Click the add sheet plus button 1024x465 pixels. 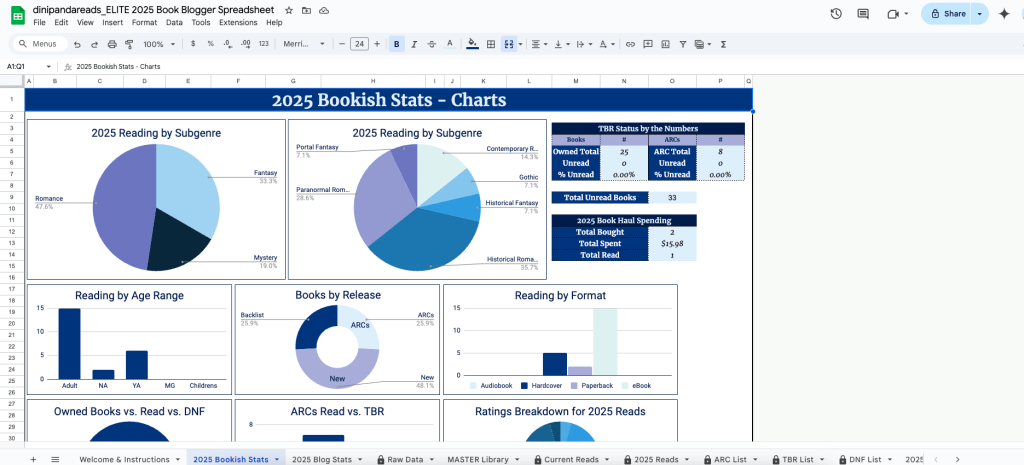click(33, 459)
